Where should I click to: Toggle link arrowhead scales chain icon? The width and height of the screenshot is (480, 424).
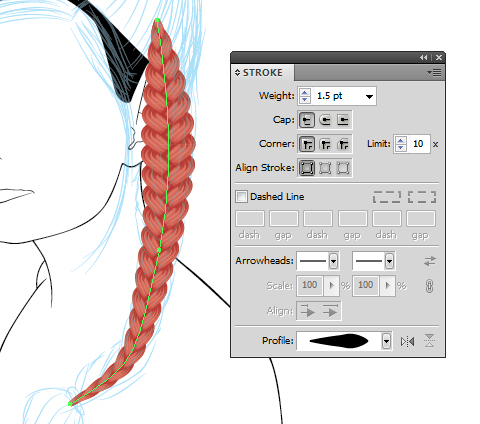[429, 286]
